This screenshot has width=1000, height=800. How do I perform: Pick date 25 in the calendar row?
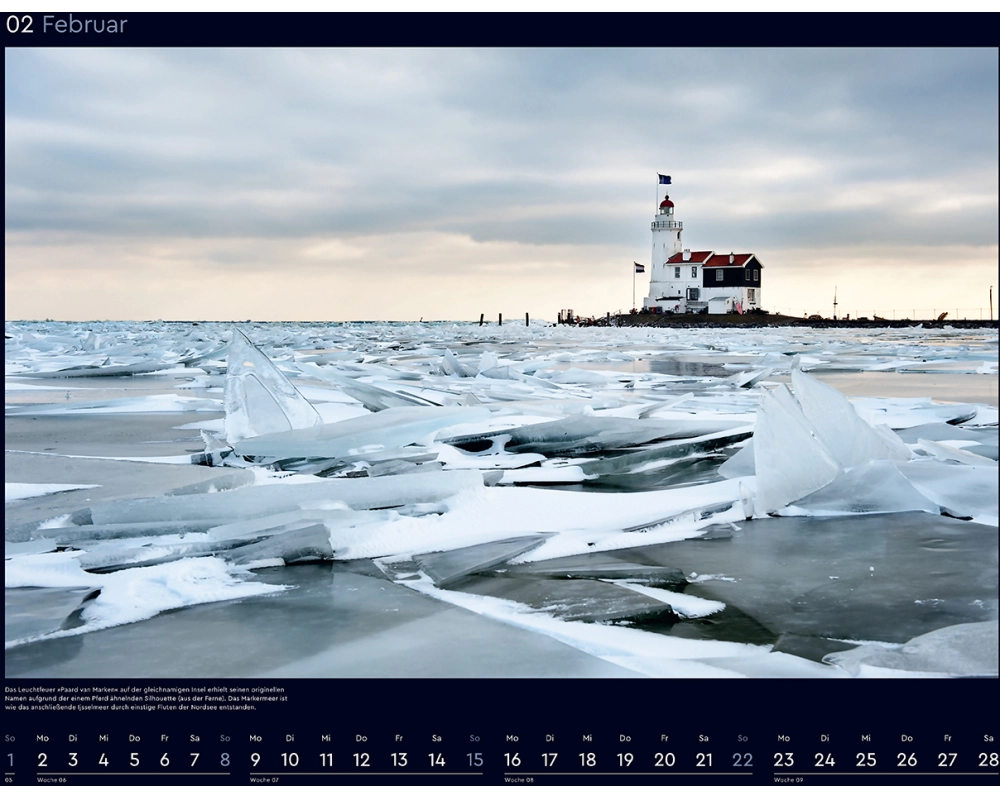866,760
